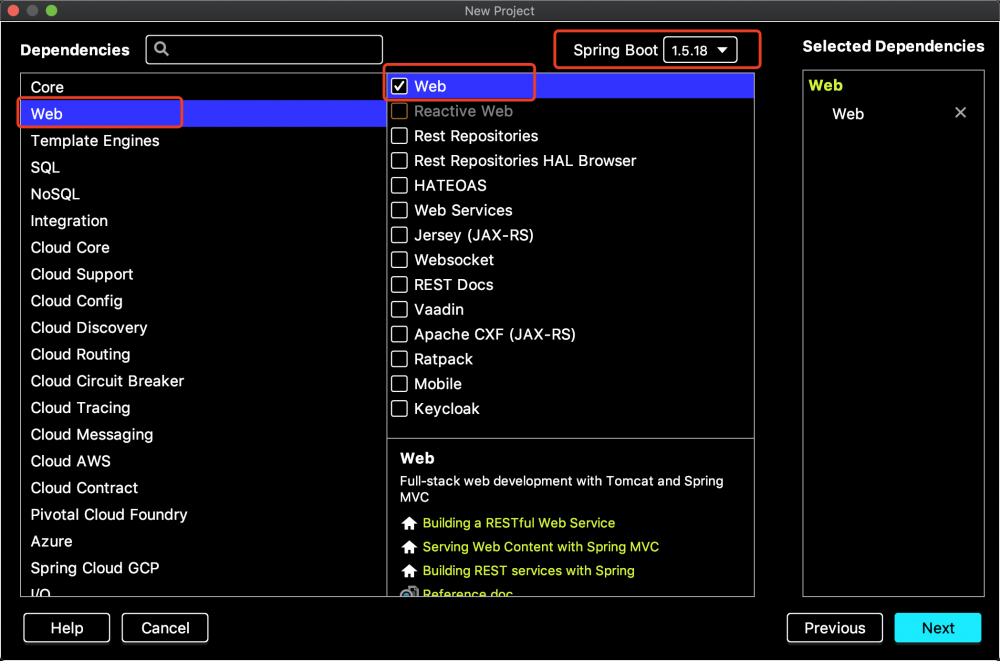
Task: Uncheck the Web dependency checkbox
Action: tap(399, 86)
